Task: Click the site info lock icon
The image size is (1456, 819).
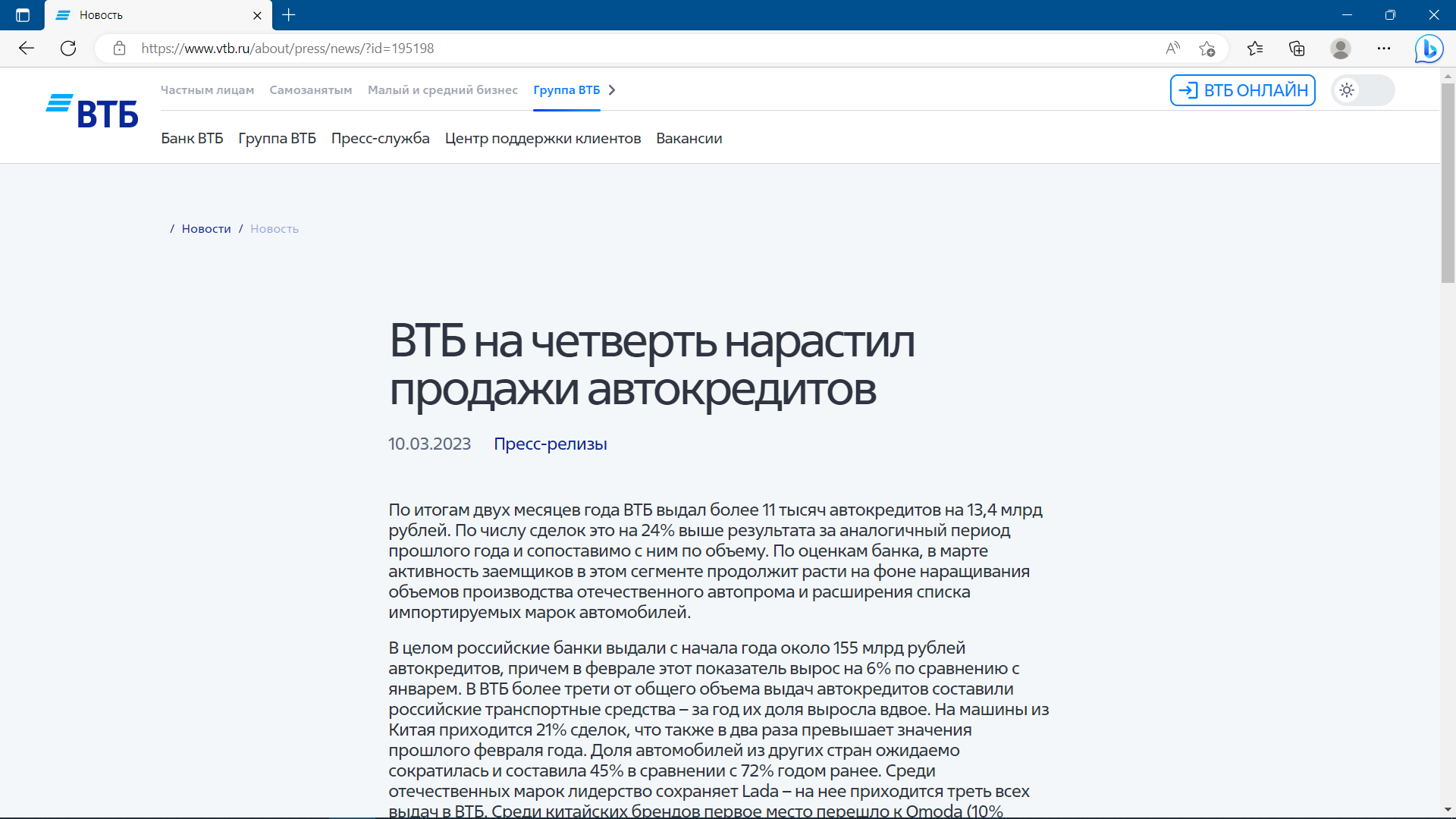Action: [x=119, y=49]
